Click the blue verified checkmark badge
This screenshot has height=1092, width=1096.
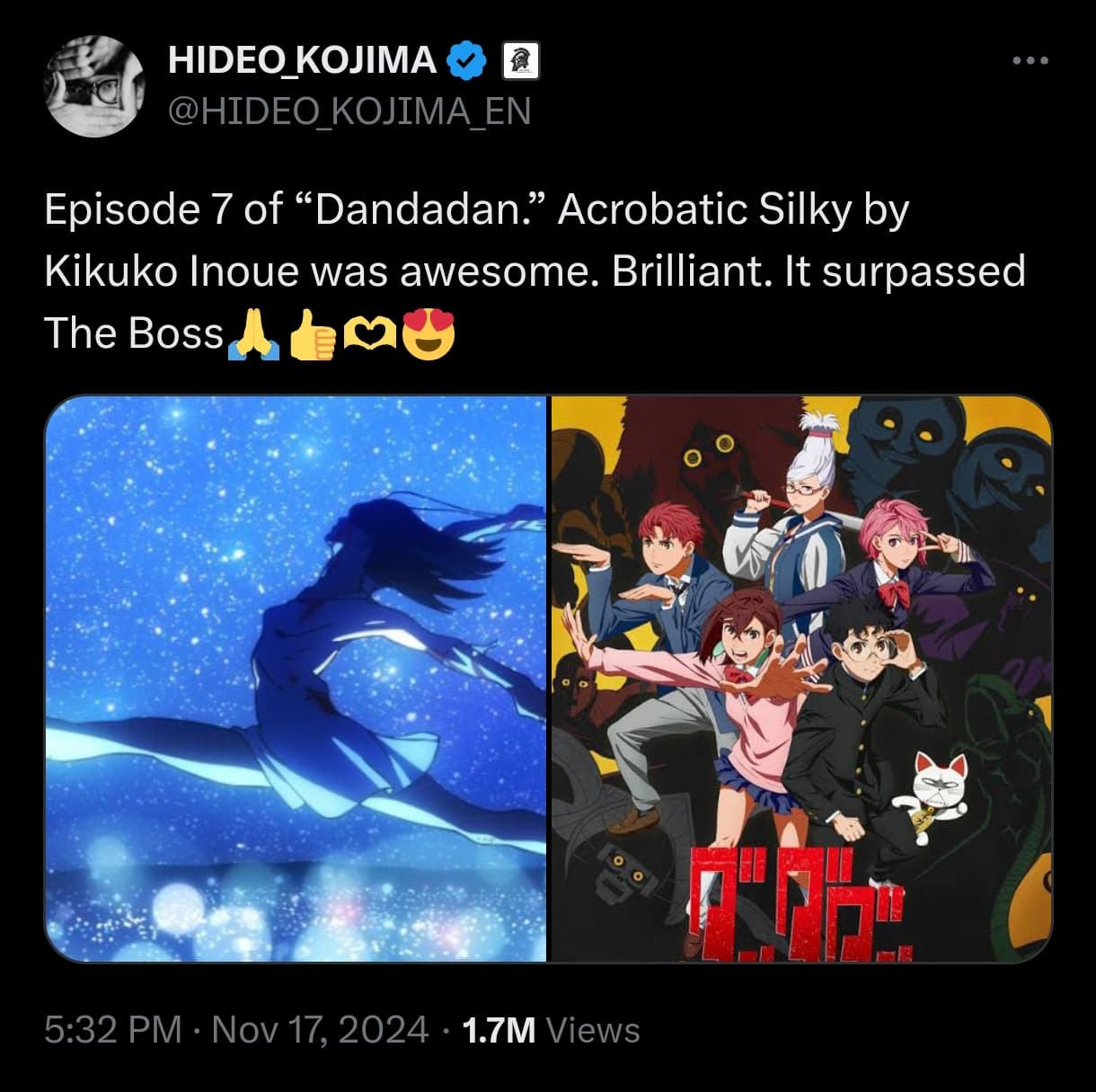(x=467, y=60)
